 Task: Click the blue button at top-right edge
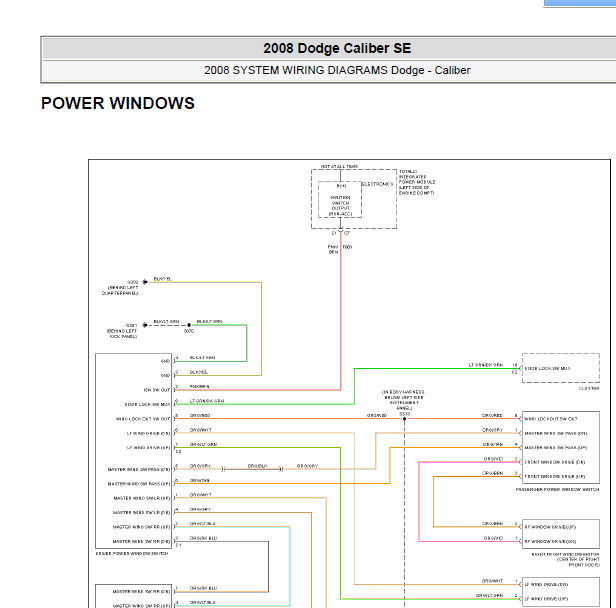click(x=579, y=3)
